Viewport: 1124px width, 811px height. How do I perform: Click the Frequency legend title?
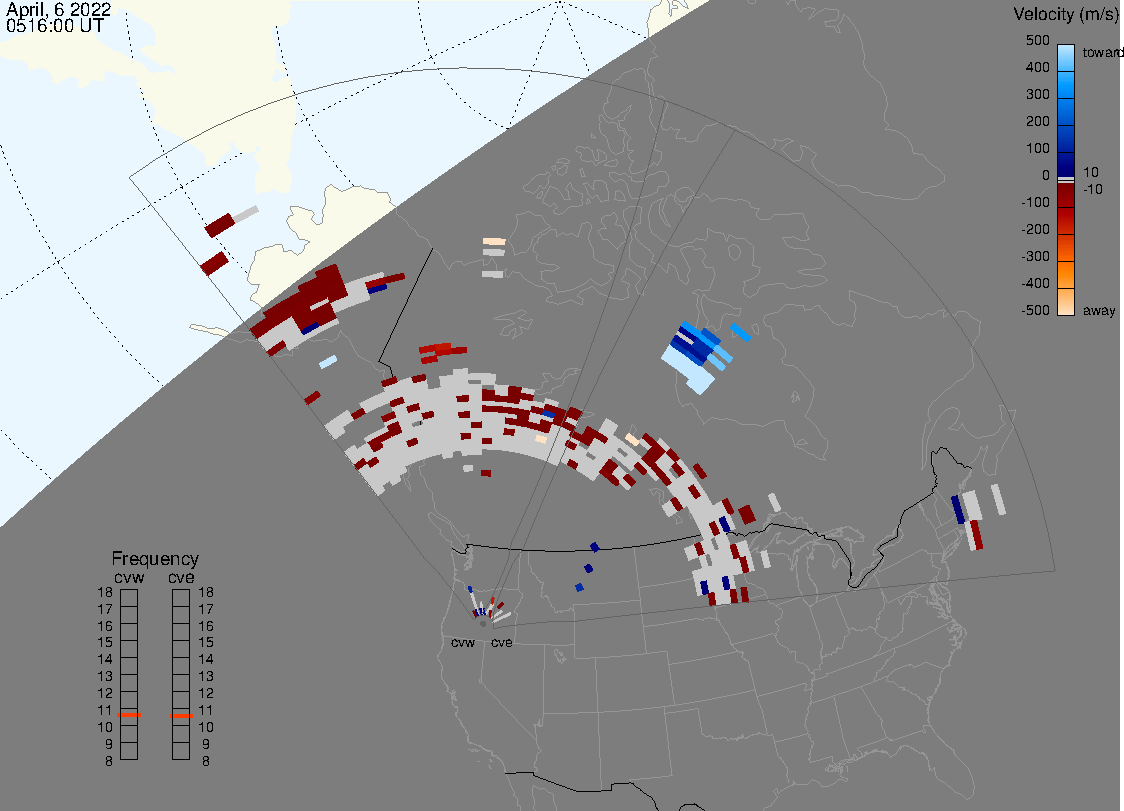[x=155, y=559]
